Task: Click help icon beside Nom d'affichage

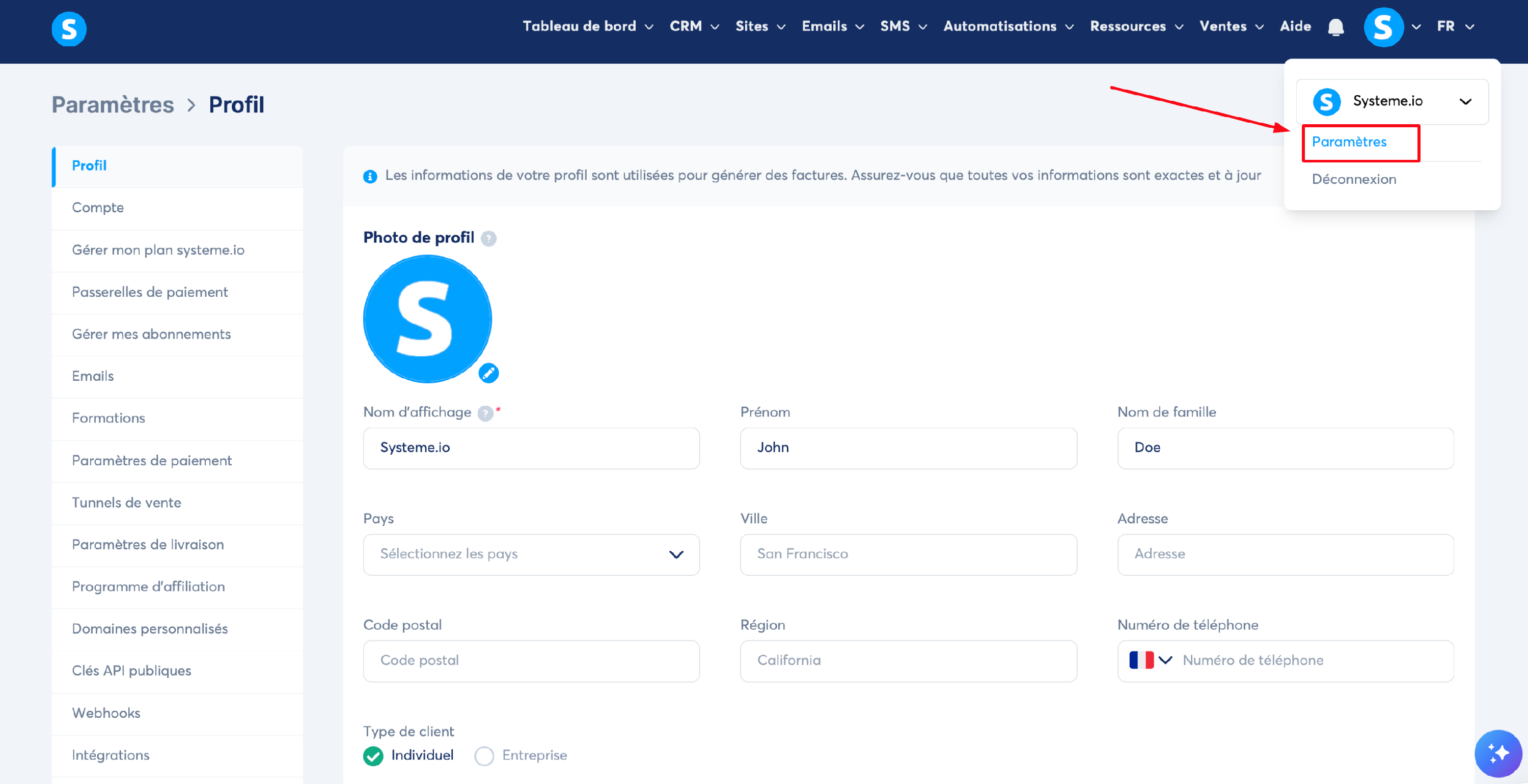Action: [485, 413]
